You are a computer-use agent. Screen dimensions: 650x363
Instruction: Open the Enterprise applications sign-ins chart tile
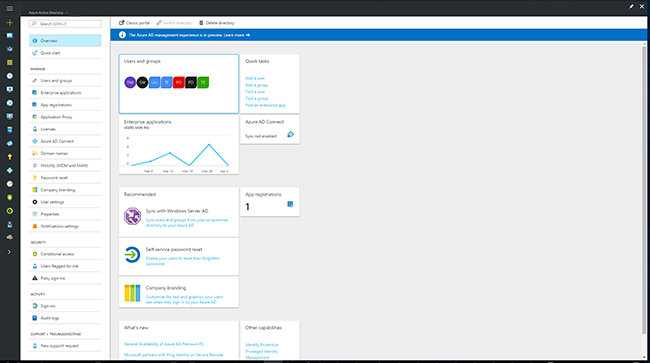coord(179,145)
